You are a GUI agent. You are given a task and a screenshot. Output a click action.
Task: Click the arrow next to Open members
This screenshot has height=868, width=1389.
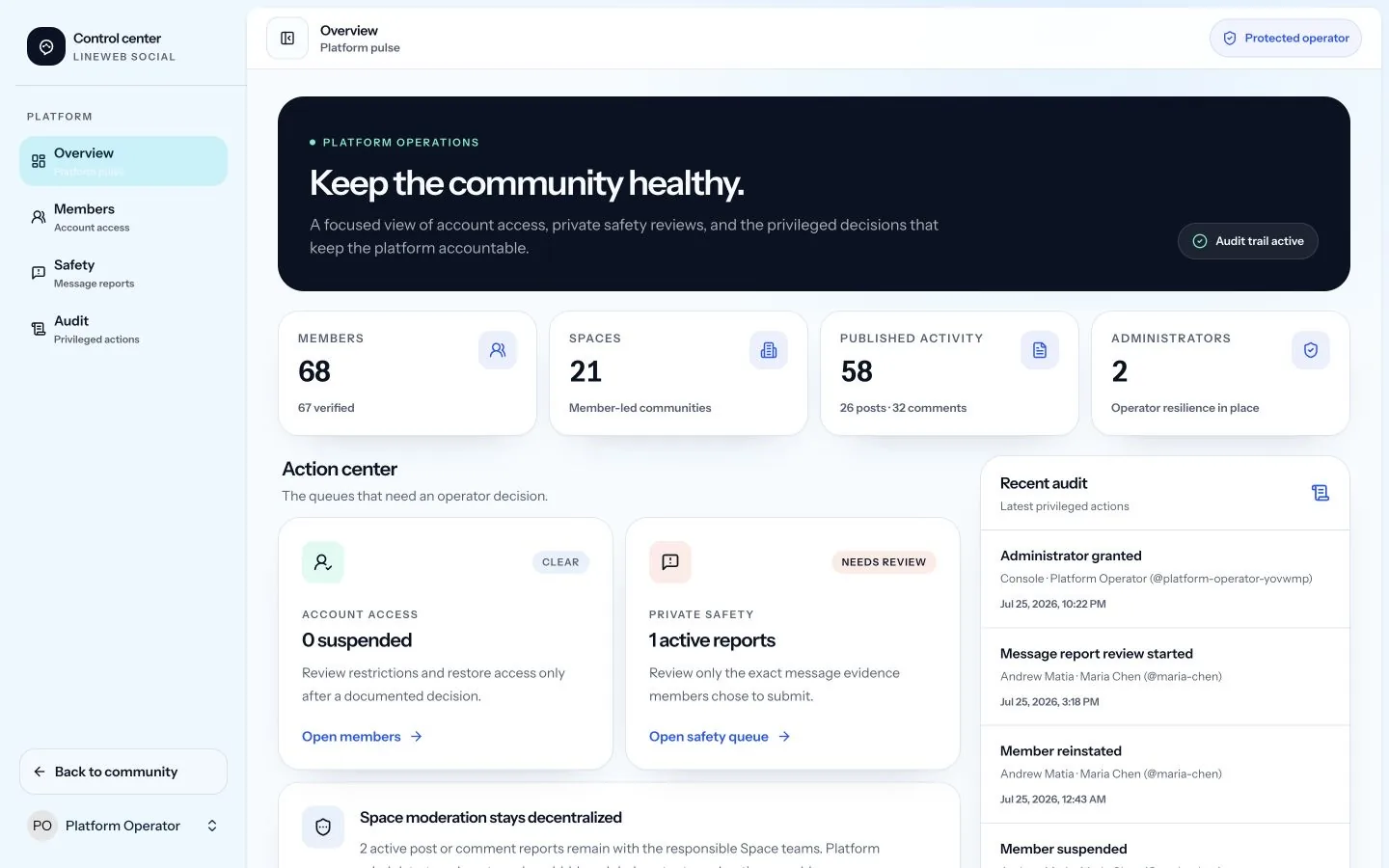coord(417,737)
